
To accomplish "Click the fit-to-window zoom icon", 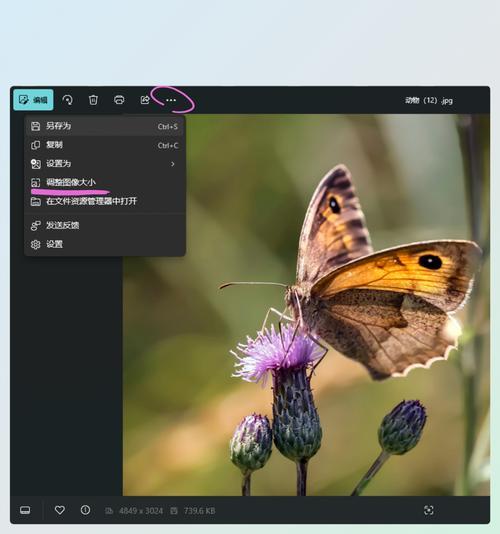I will (x=428, y=510).
